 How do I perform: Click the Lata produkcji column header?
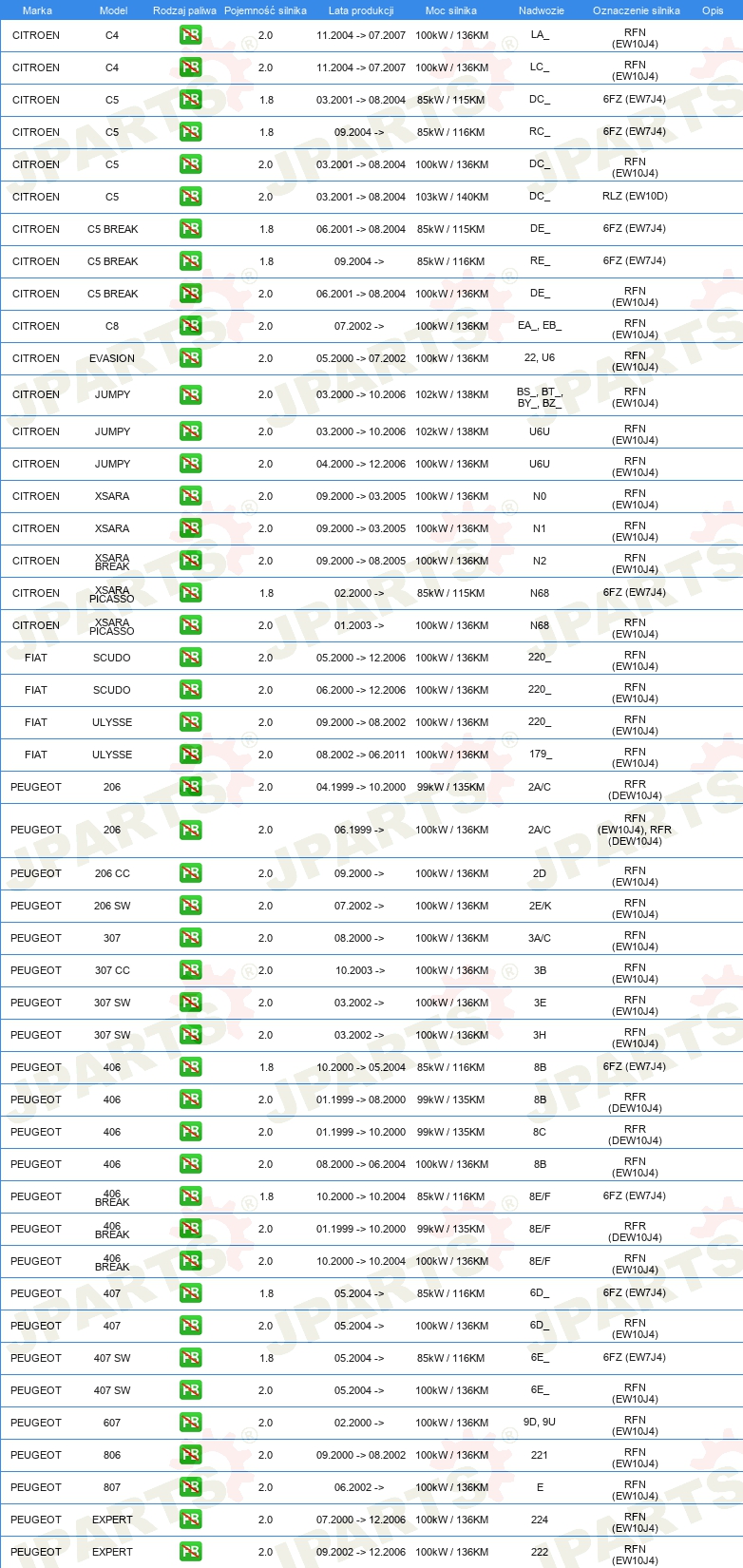tap(361, 10)
